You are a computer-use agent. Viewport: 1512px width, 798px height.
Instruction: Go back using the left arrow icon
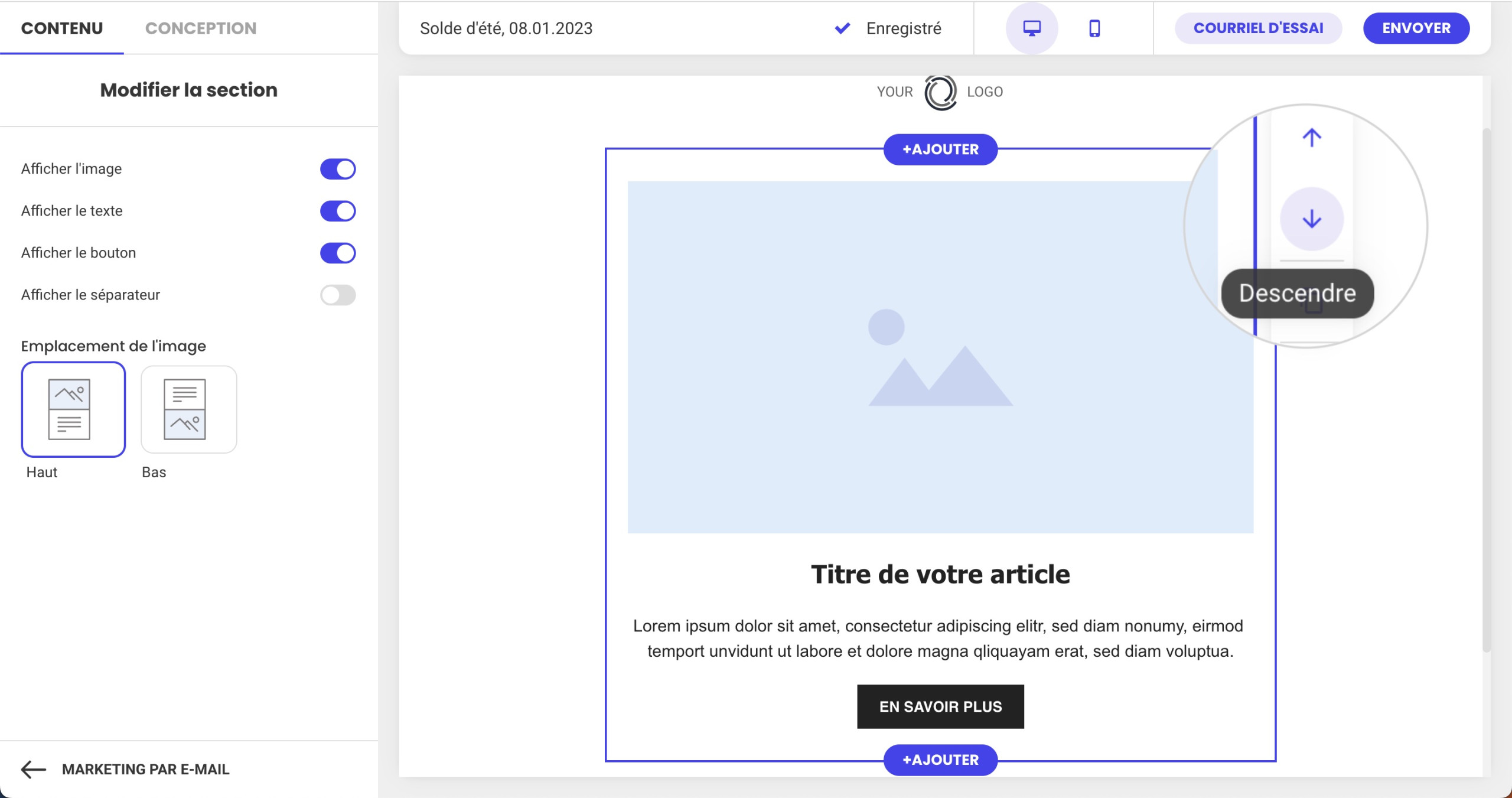[34, 769]
